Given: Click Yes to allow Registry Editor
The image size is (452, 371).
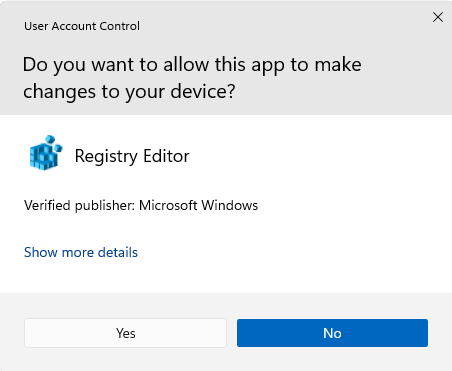Looking at the screenshot, I should pyautogui.click(x=125, y=333).
